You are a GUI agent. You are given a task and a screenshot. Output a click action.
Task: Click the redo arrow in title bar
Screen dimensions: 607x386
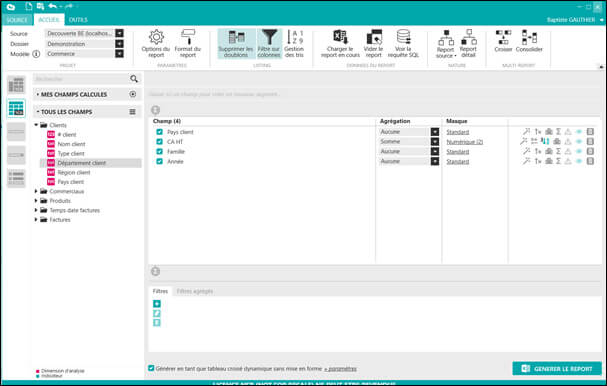click(69, 6)
